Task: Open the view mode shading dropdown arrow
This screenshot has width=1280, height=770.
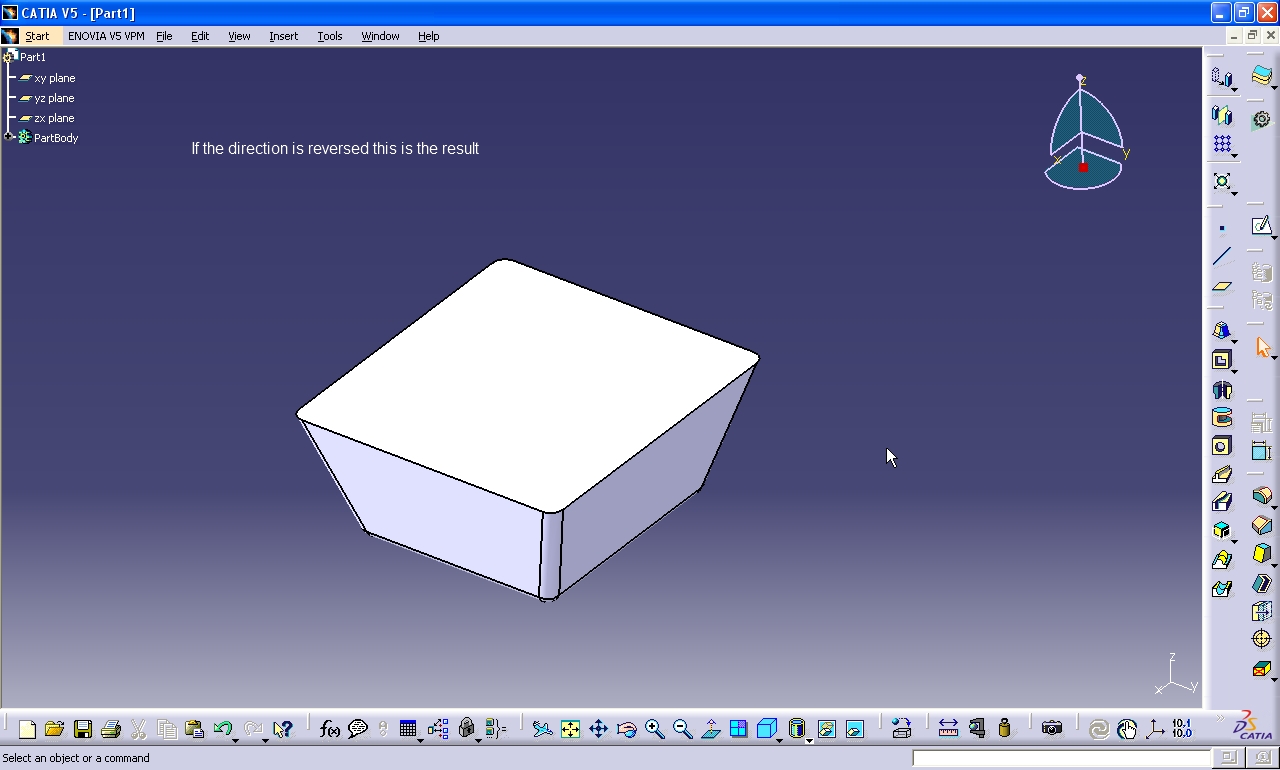Action: pyautogui.click(x=809, y=740)
